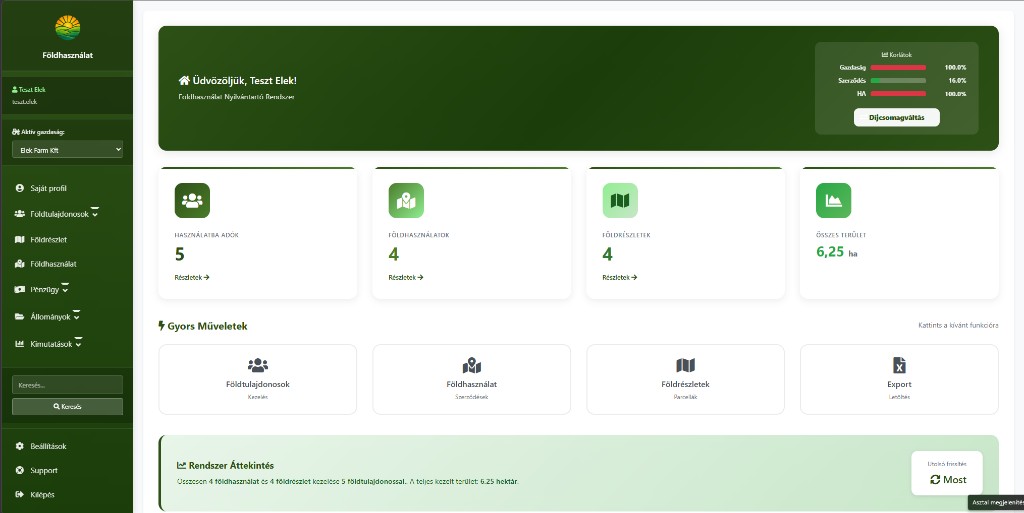Click the Szerződés usage progress bar
The height and width of the screenshot is (513, 1024).
(x=898, y=81)
